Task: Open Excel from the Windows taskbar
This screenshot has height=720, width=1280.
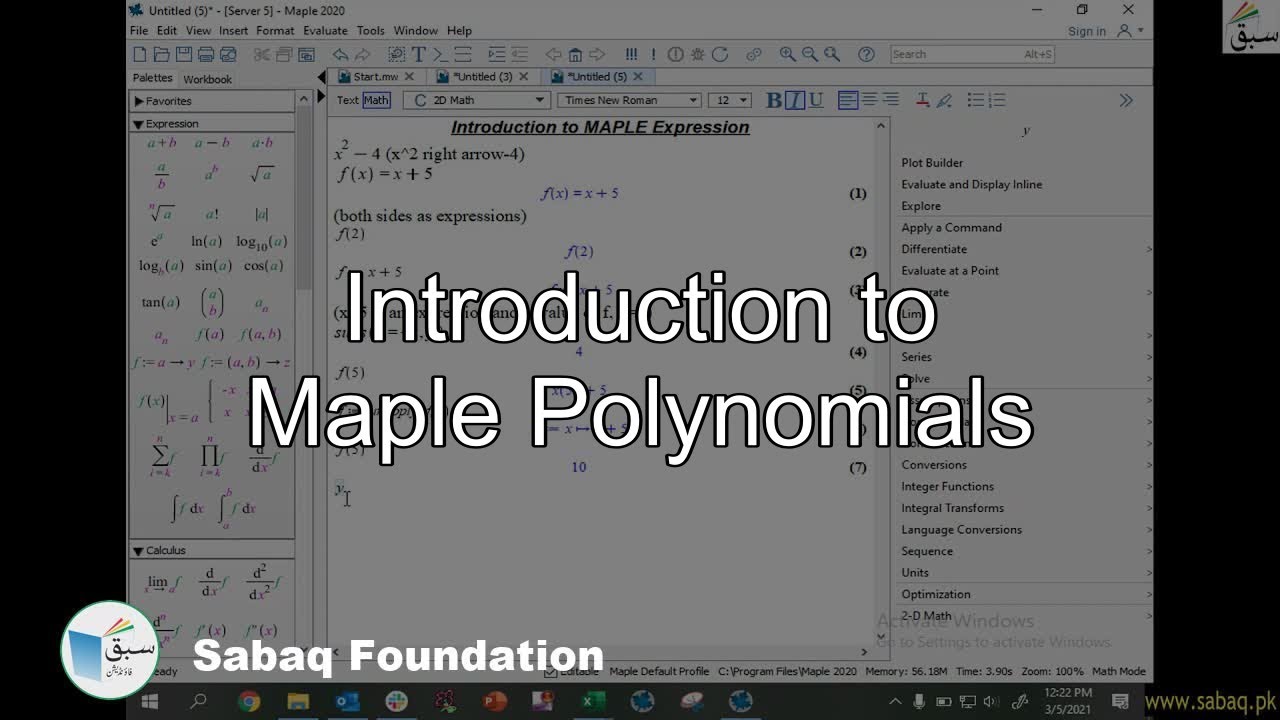Action: pyautogui.click(x=593, y=702)
